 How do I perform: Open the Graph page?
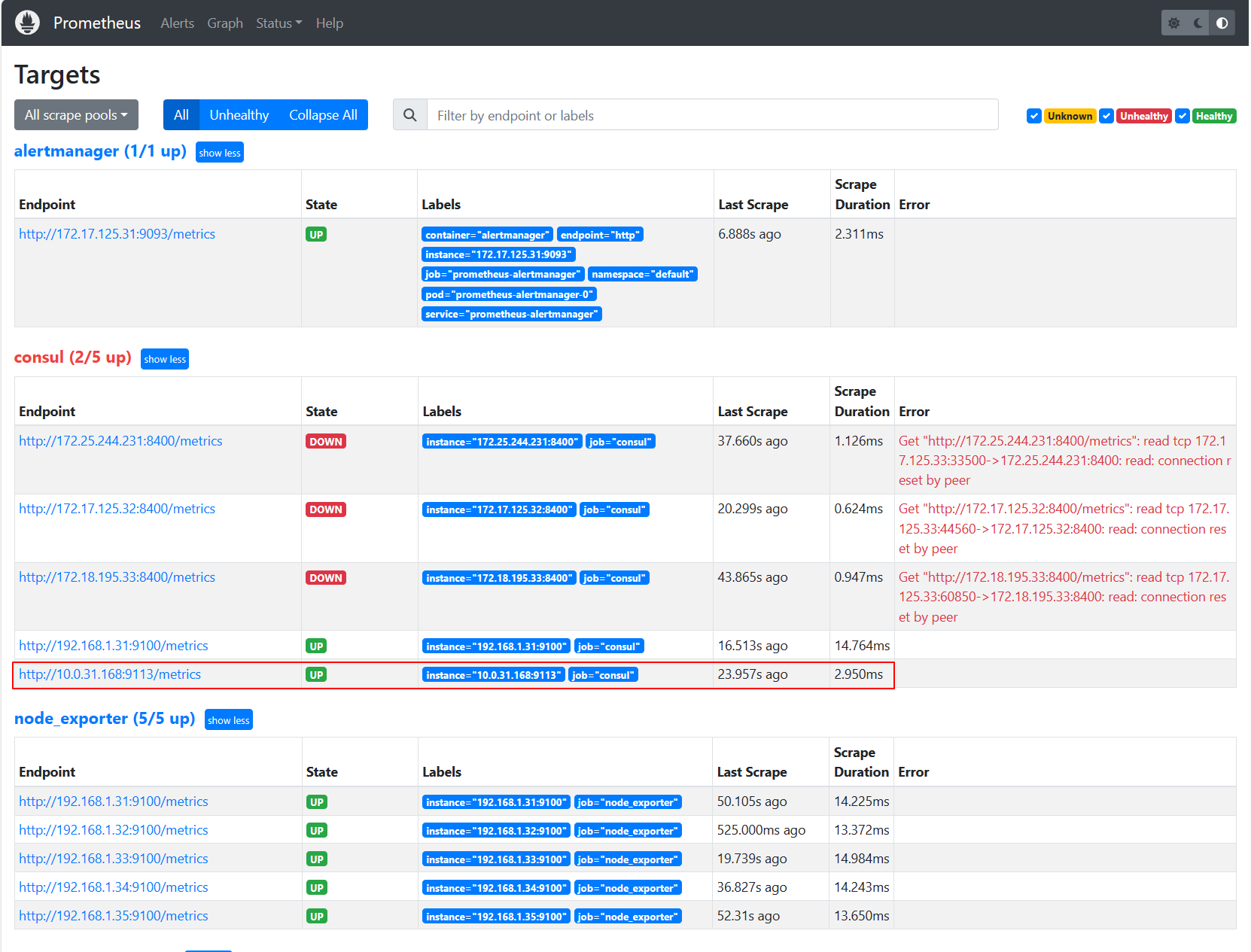click(225, 23)
